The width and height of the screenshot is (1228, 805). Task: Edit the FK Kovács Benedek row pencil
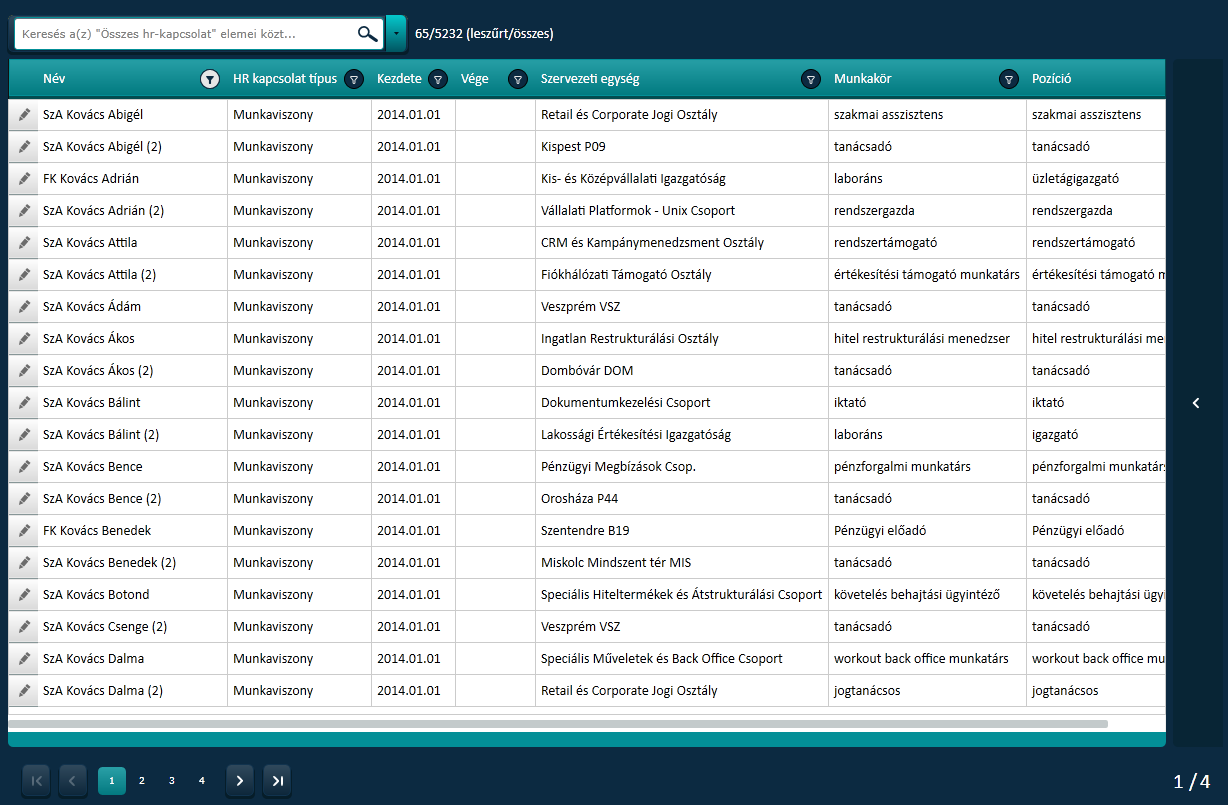[24, 531]
